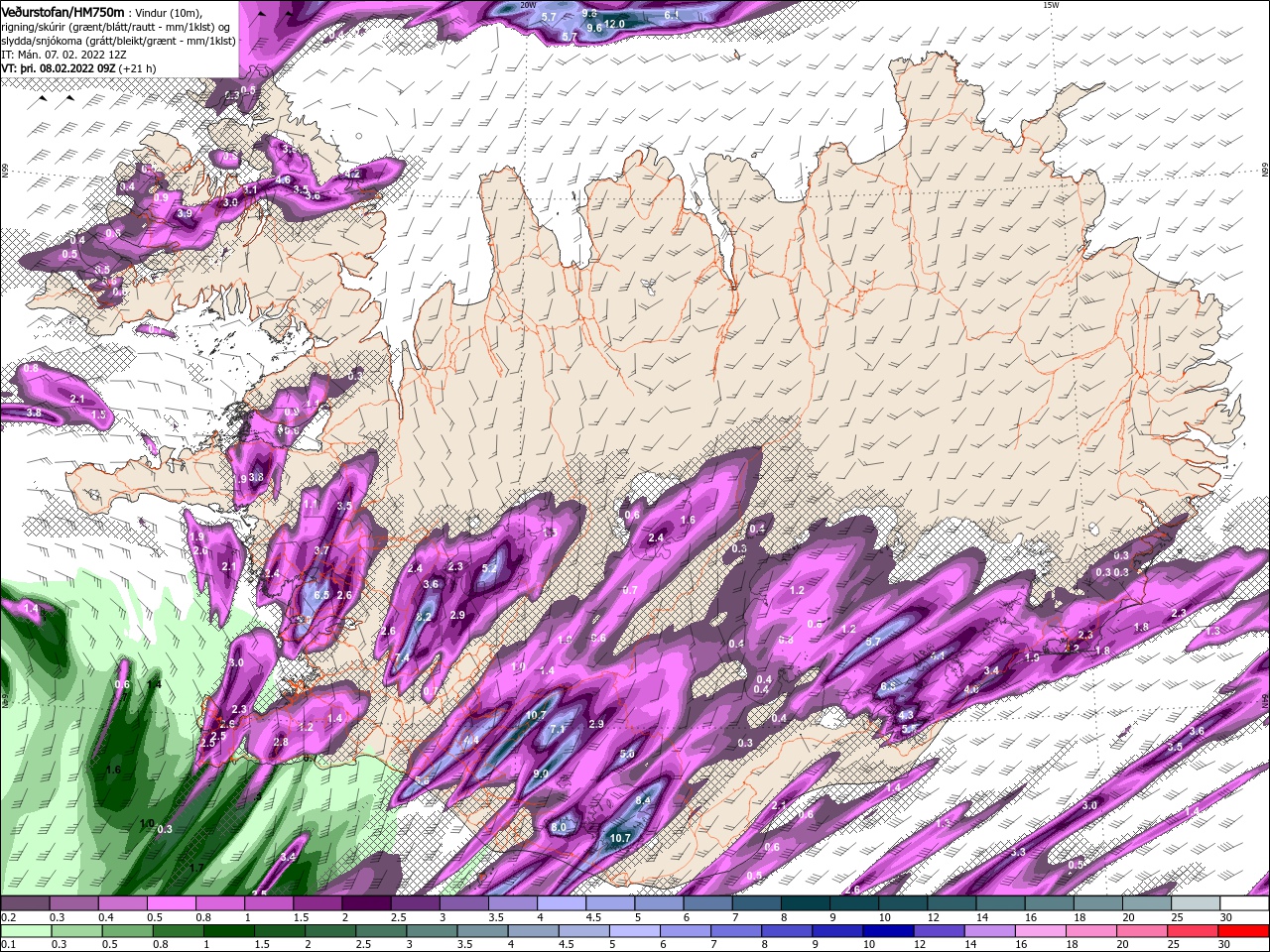Click the 0.1 label on rain scale
Screen dimensions: 1270x952
(8, 945)
